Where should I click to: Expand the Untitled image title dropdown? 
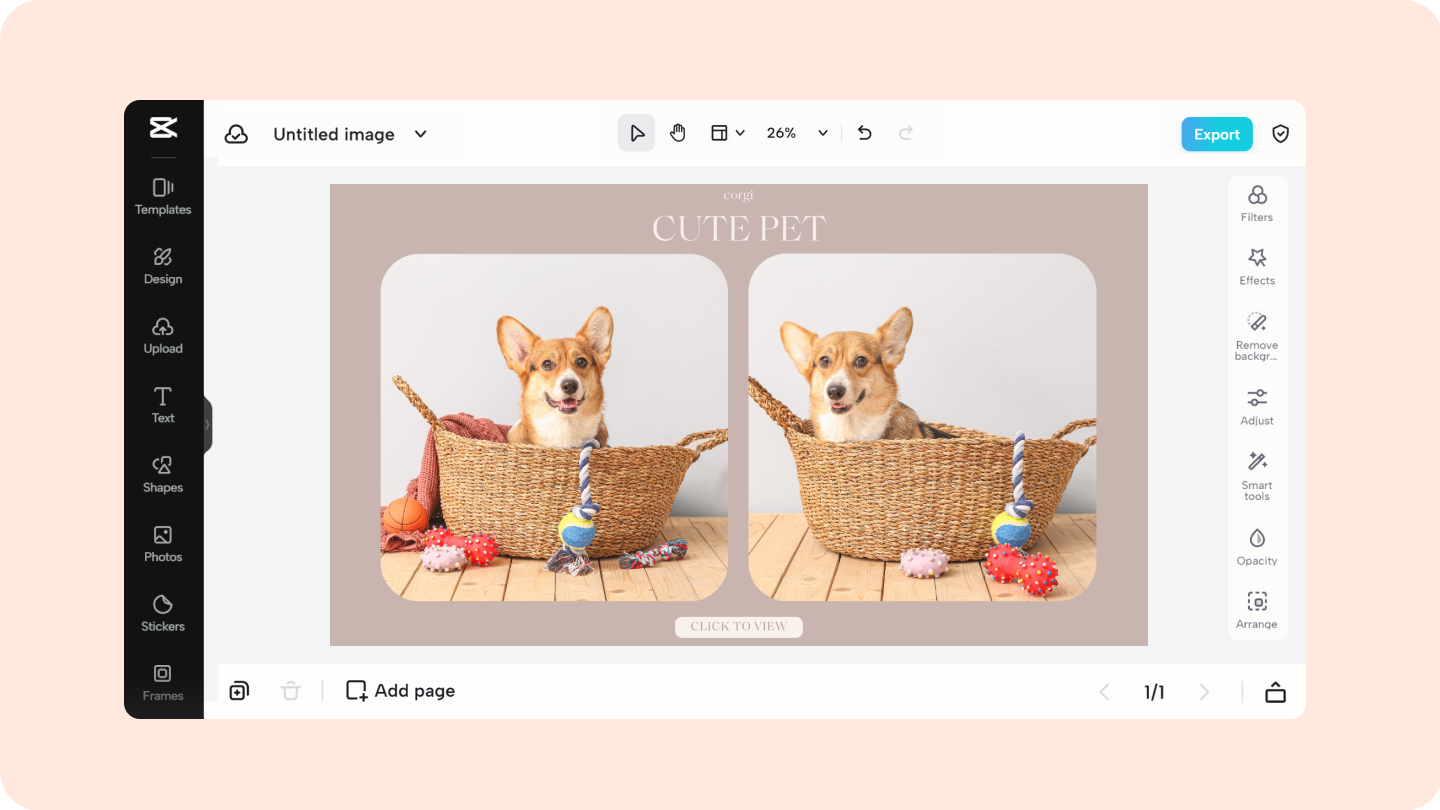coord(420,133)
